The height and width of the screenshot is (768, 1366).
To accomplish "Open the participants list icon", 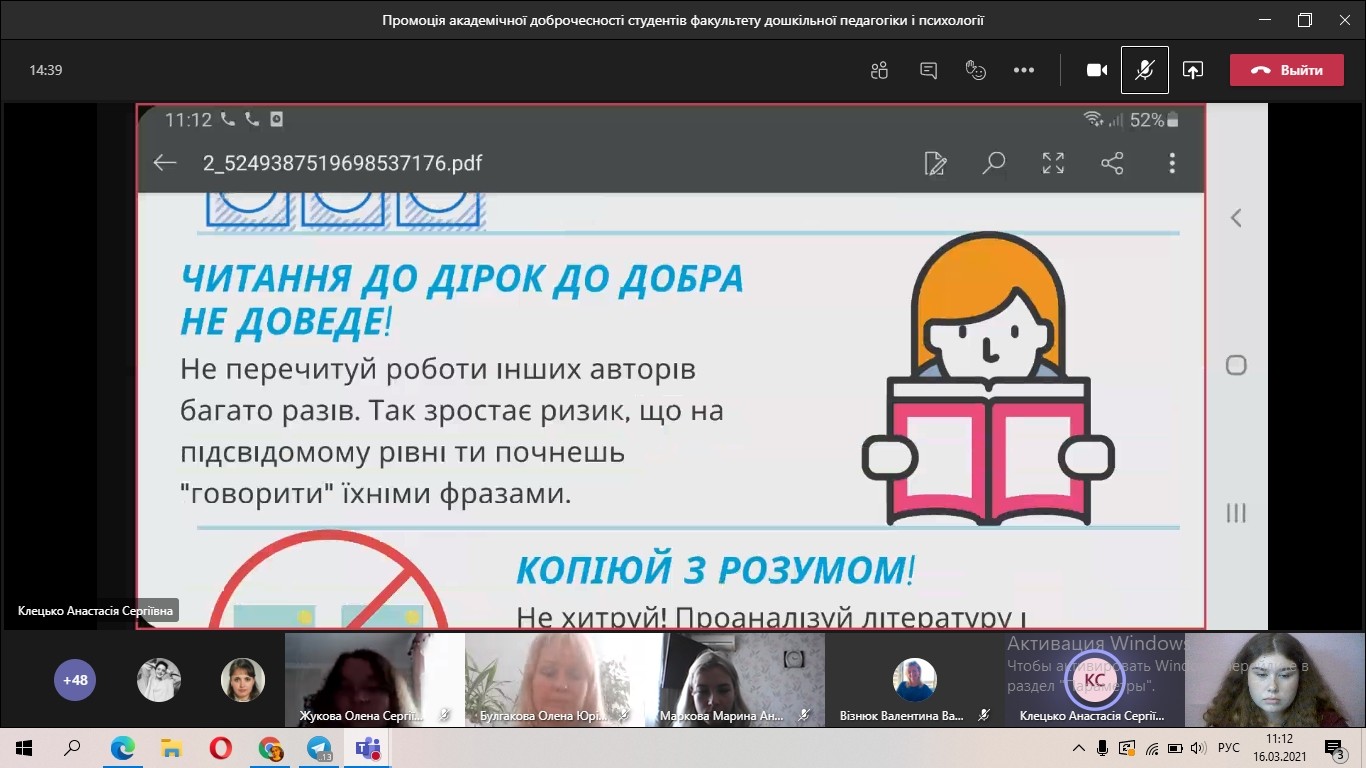I will 879,70.
